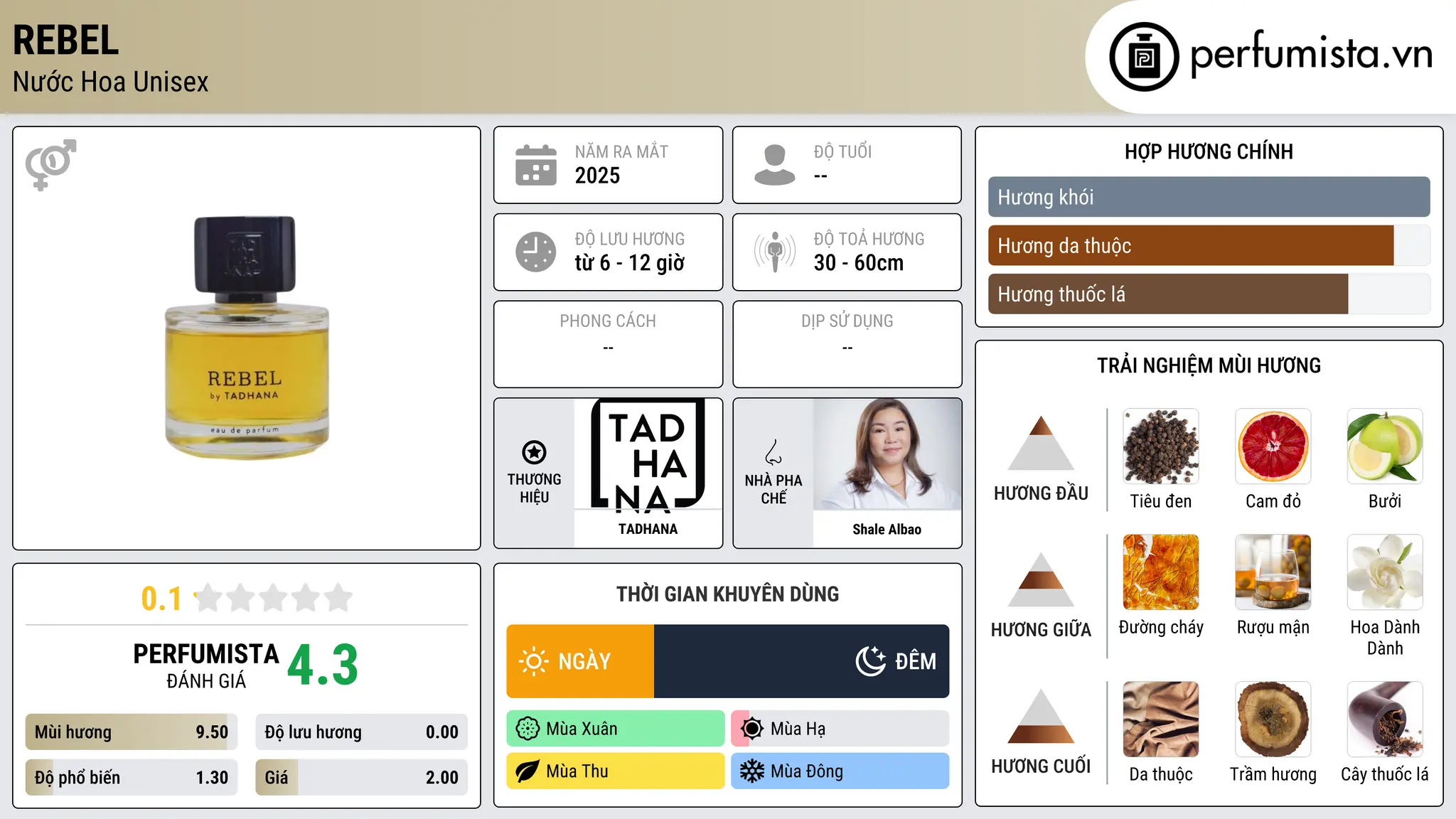Select the Mùa Xuân season bar
Screen dimensions: 1456x819
(x=616, y=729)
